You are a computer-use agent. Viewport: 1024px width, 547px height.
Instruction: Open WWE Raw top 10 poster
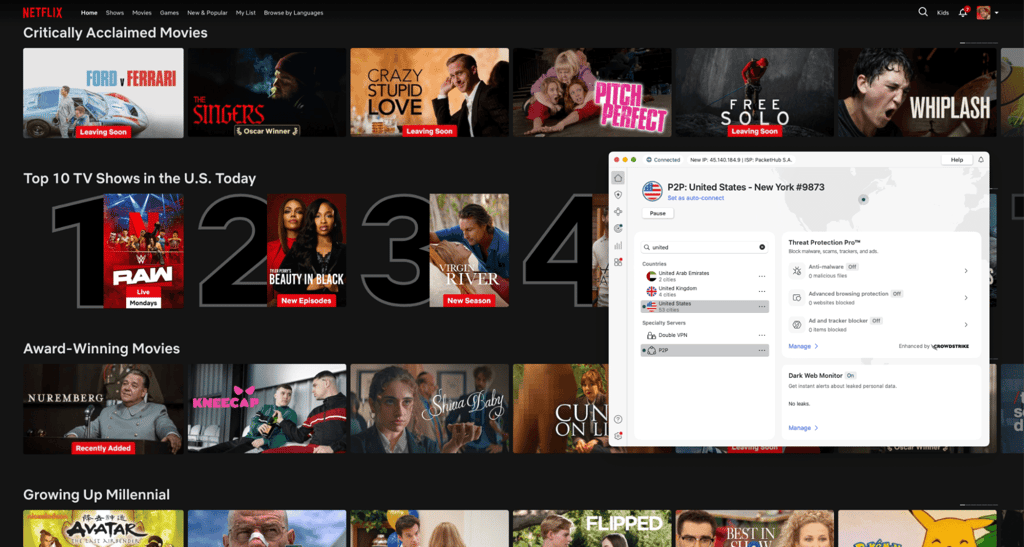[143, 251]
